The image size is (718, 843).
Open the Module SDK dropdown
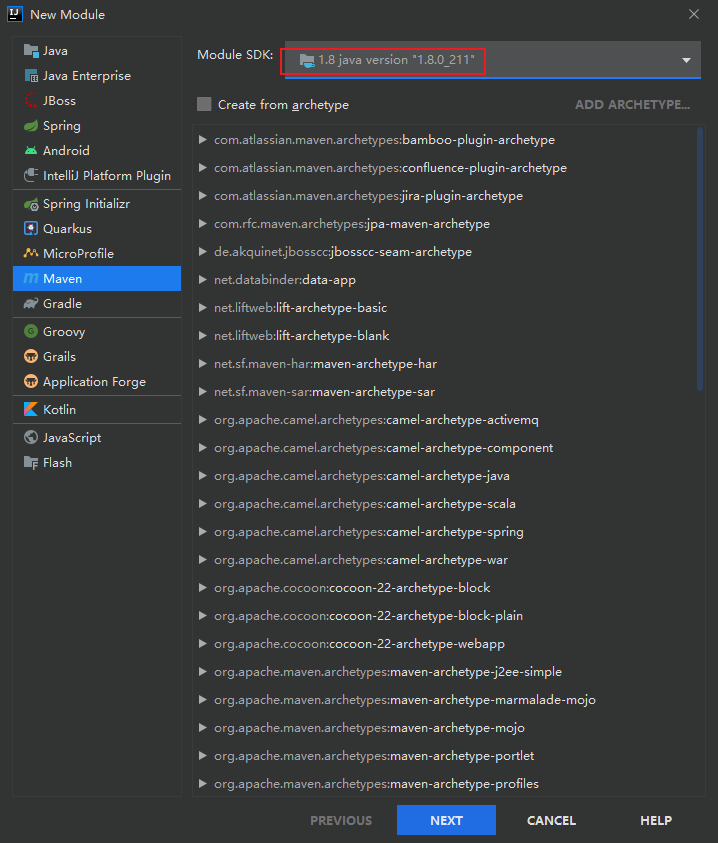[x=686, y=61]
